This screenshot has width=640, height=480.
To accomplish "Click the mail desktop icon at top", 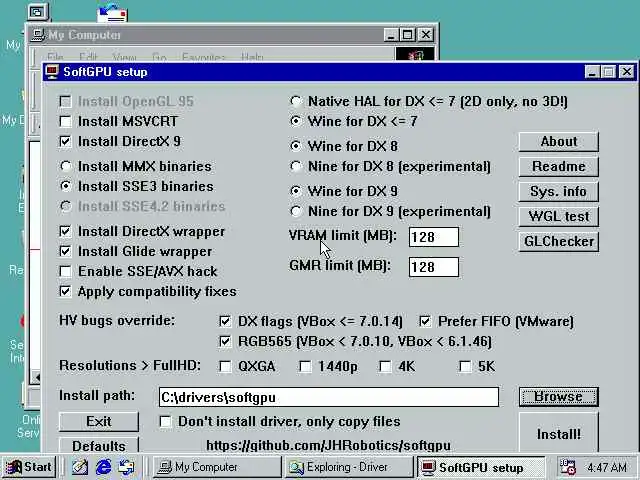I will coord(112,13).
